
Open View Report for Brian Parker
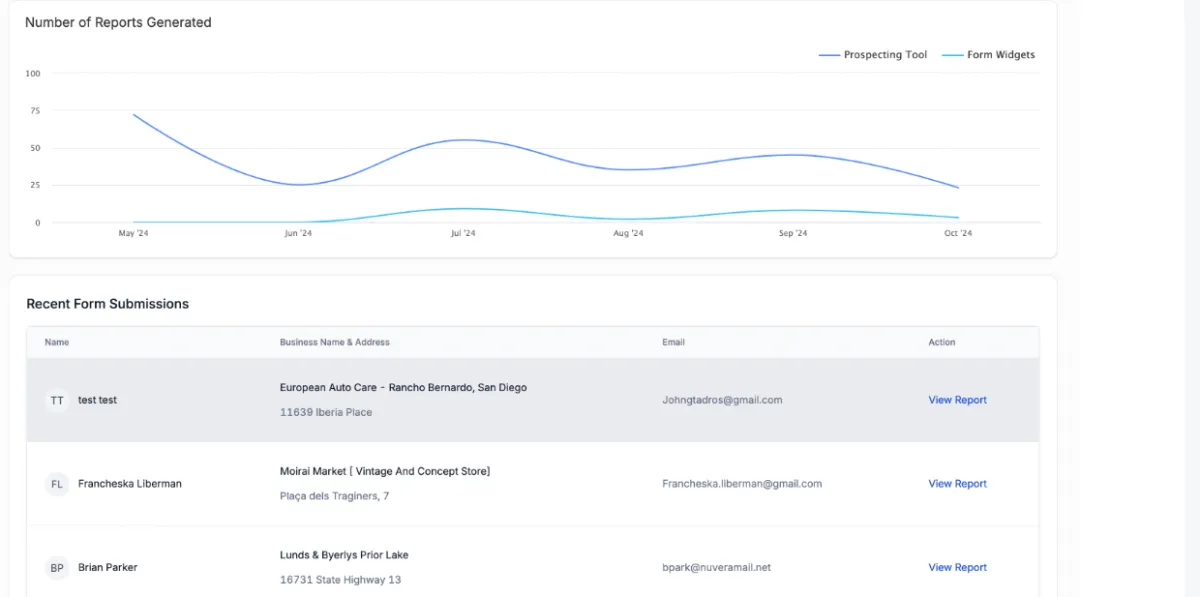pos(957,568)
